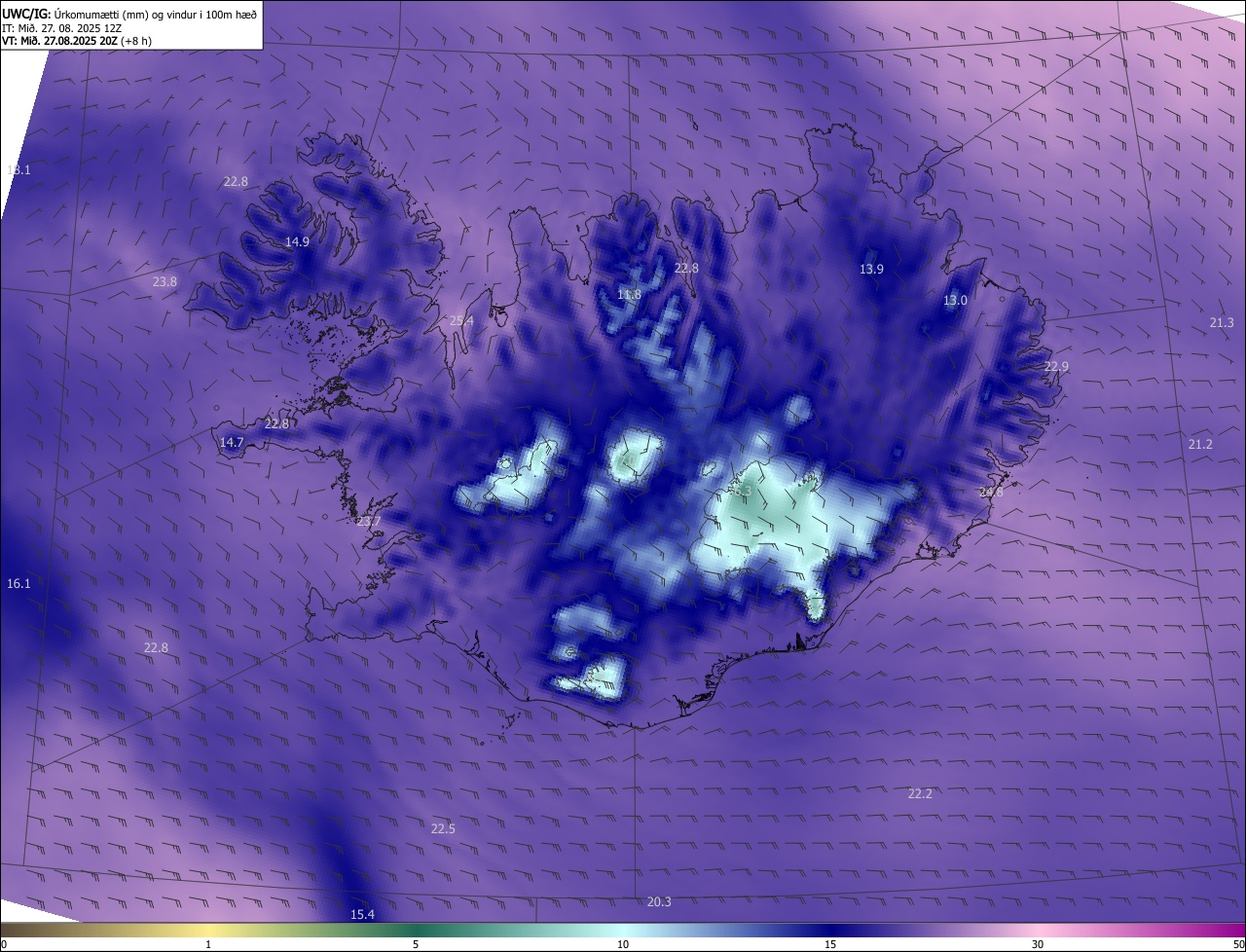Click the 22.2 value label
Viewport: 1246px width, 952px height.
point(920,793)
